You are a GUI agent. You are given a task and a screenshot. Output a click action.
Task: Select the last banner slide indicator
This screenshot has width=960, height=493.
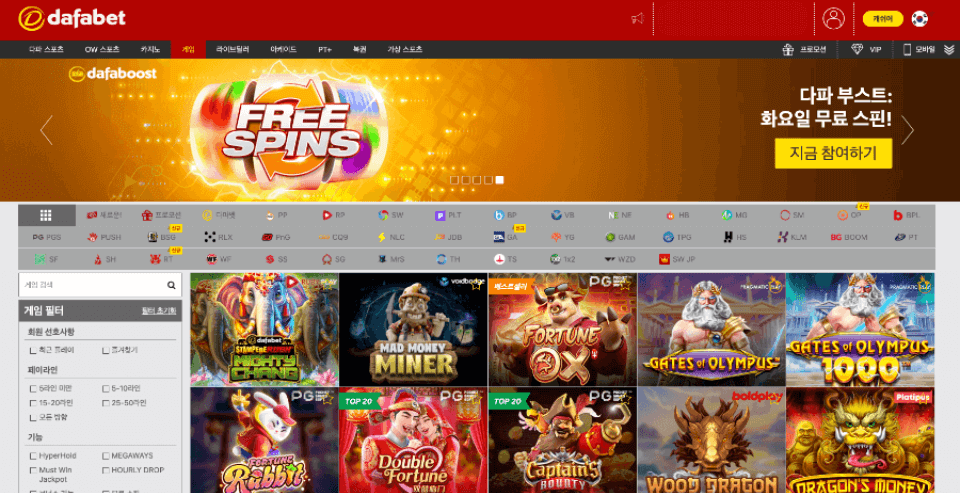tap(500, 180)
